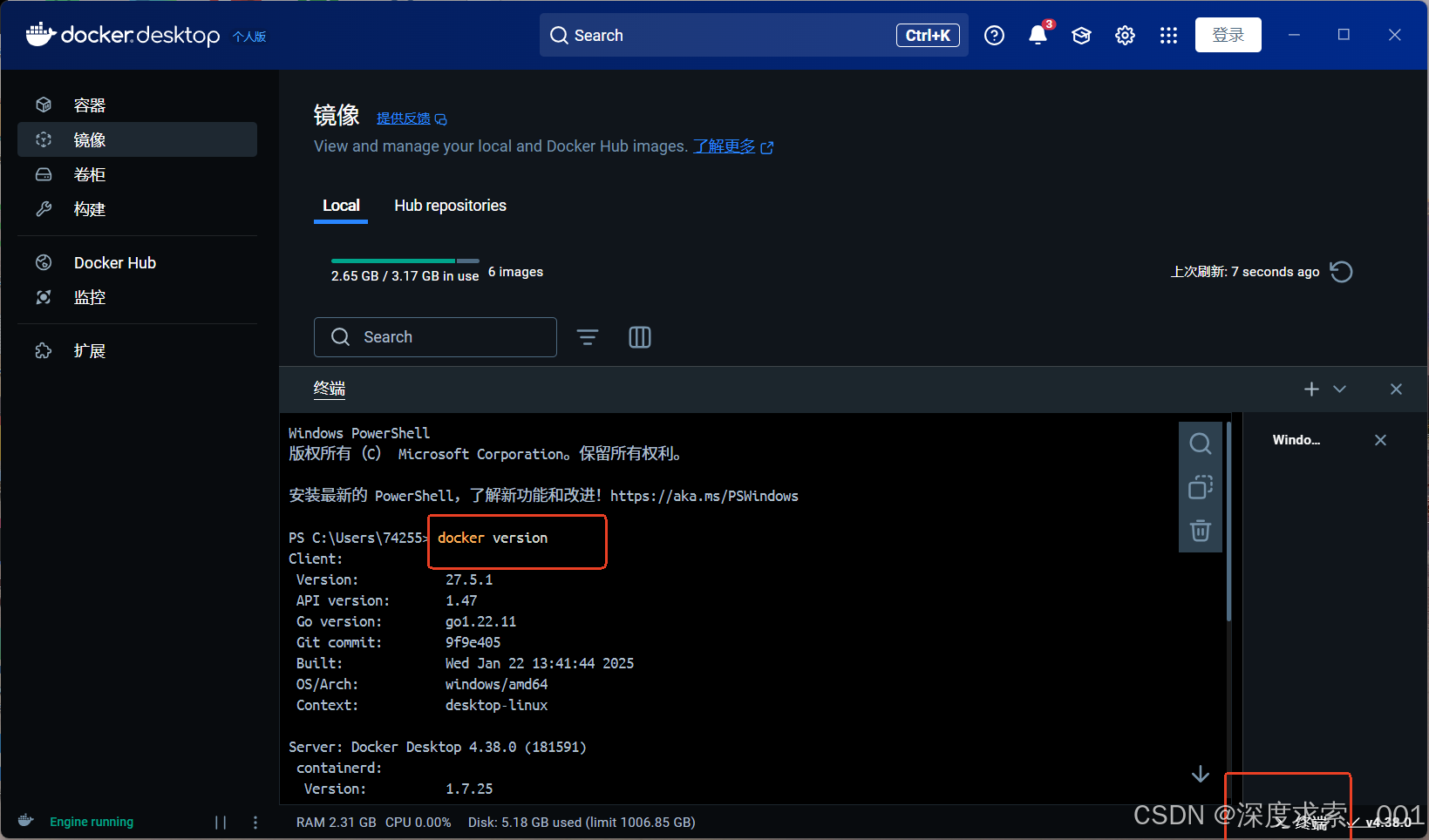Viewport: 1429px width, 840px height.
Task: Switch to the Local tab
Action: 341,206
